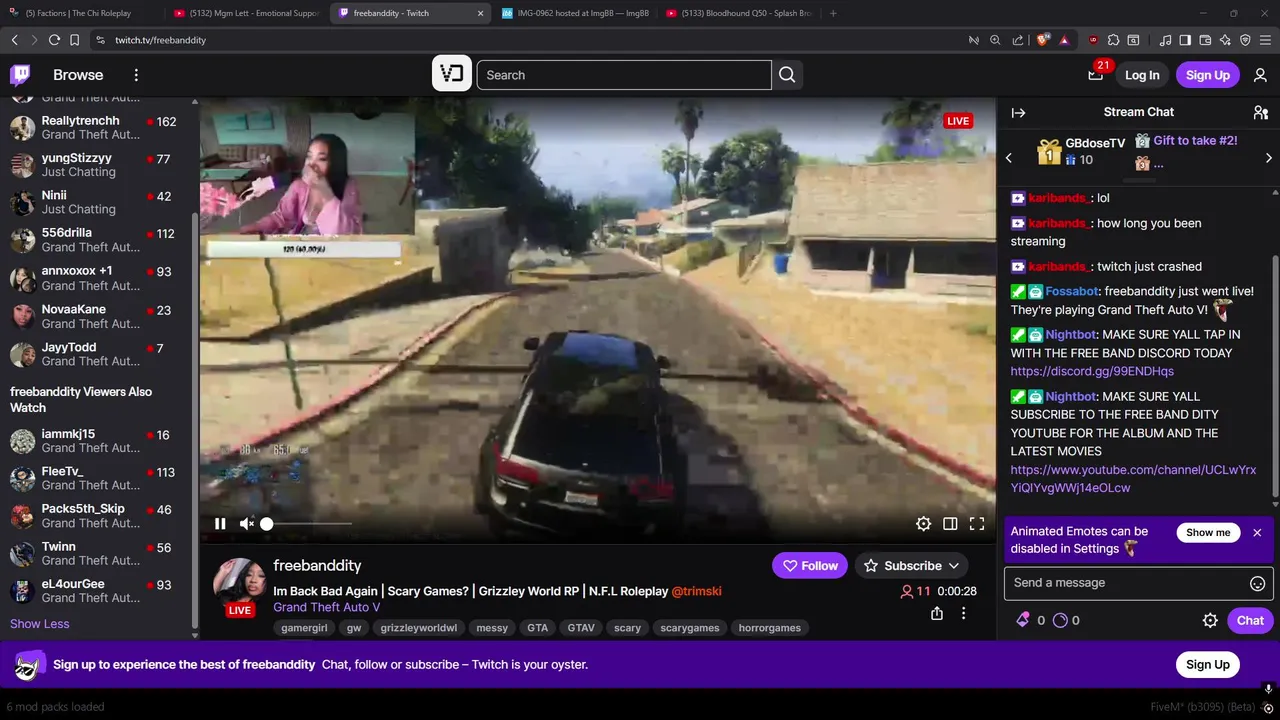The height and width of the screenshot is (720, 1280).
Task: Open the emote picker smiley in chat box
Action: [1258, 583]
